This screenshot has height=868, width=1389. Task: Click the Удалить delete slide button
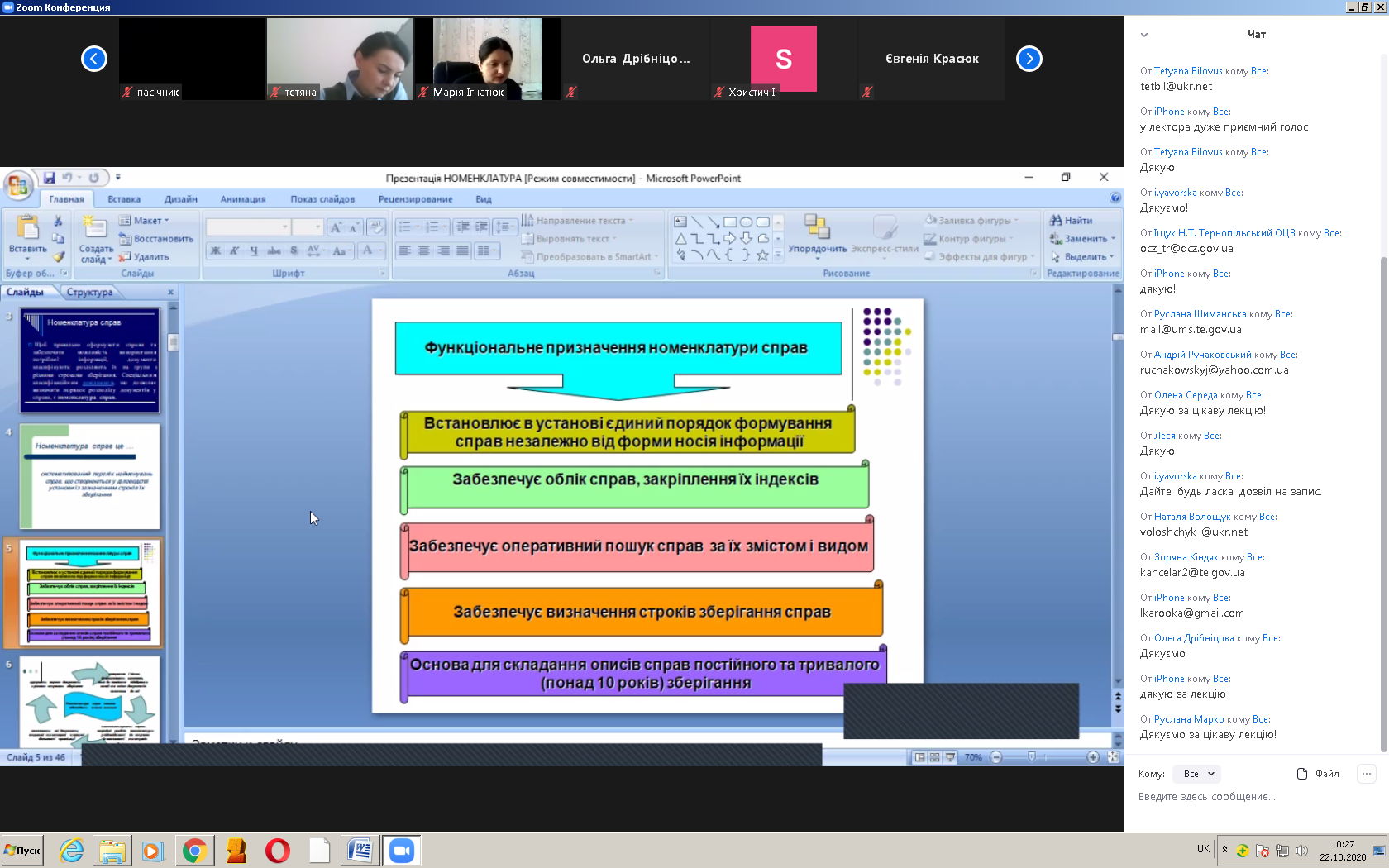pyautogui.click(x=144, y=257)
